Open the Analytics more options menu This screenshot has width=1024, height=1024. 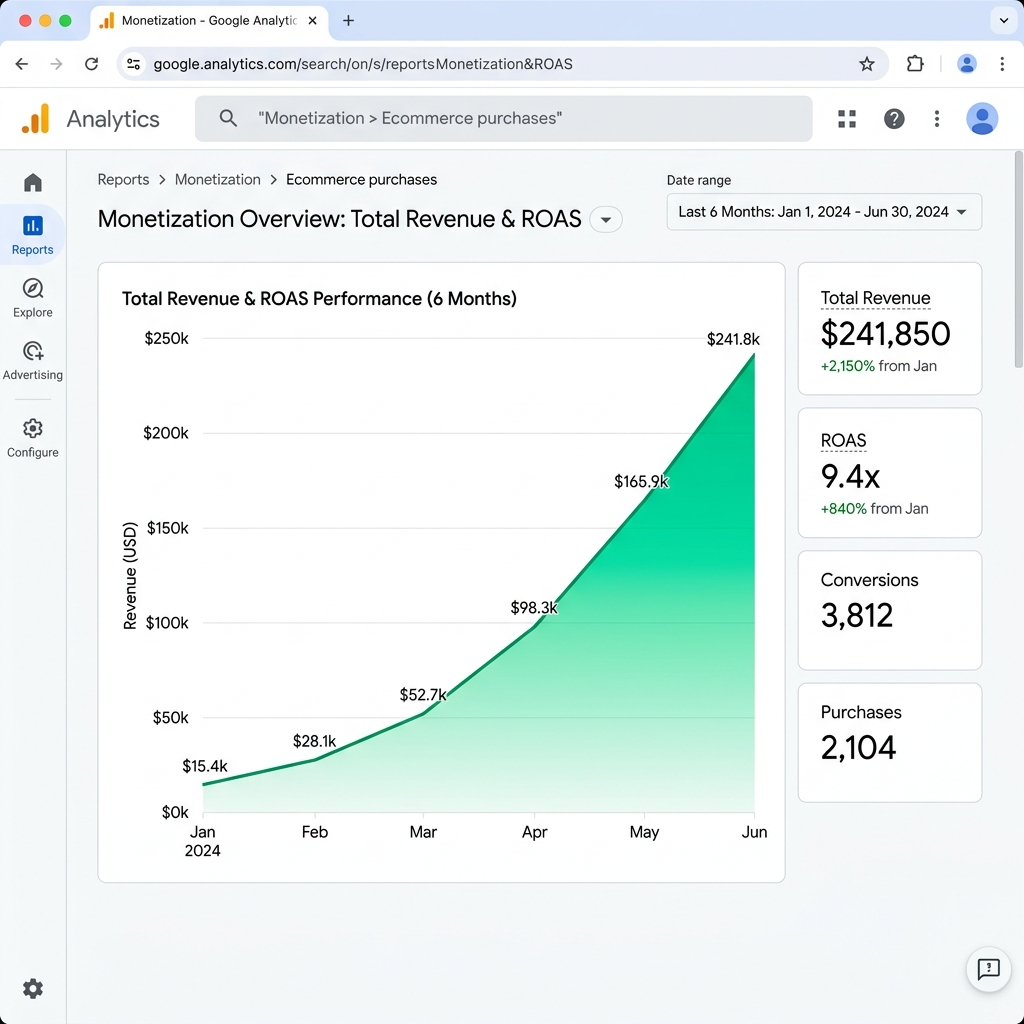click(937, 119)
